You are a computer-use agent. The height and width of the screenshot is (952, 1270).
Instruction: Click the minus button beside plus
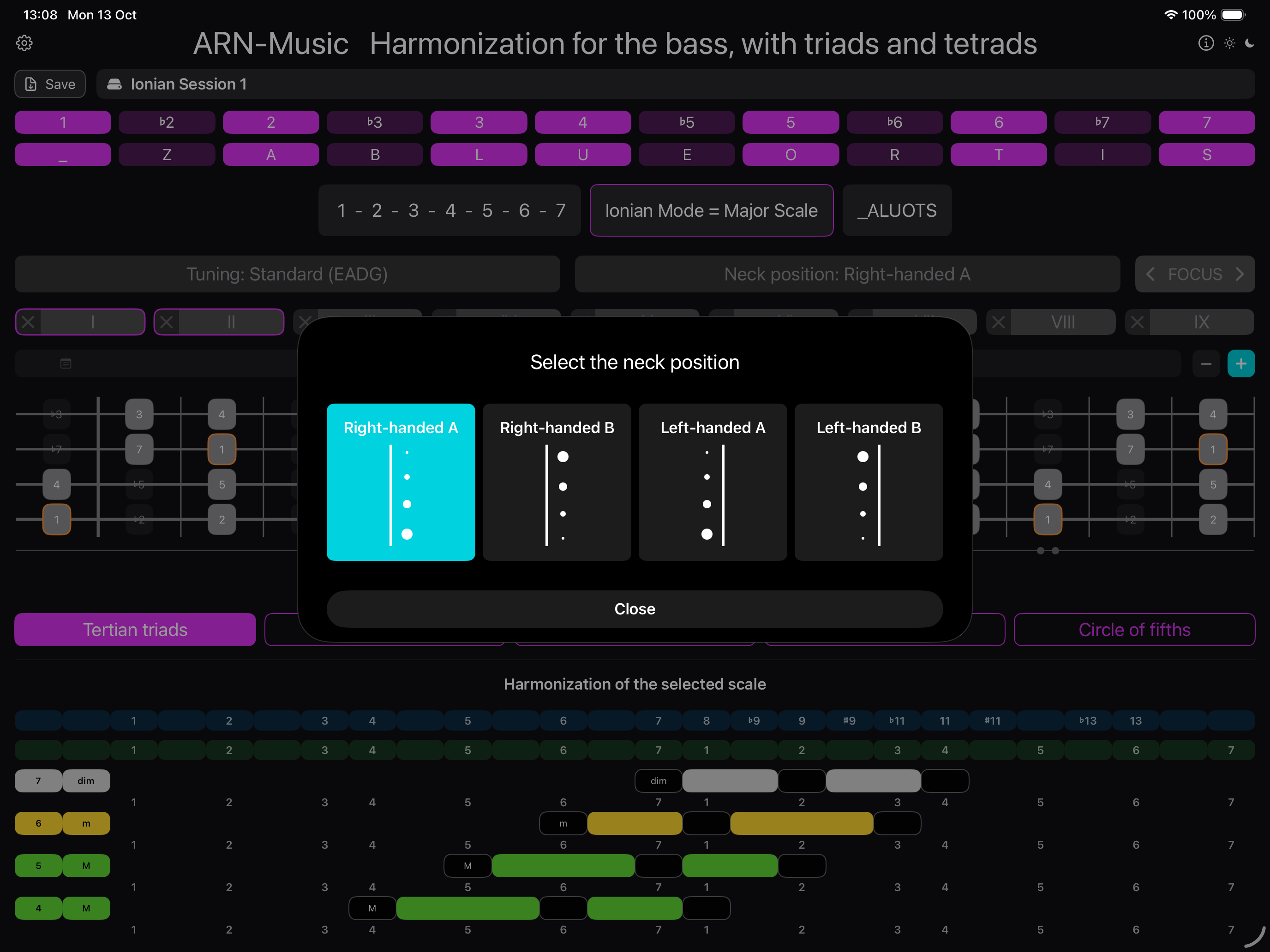coord(1206,363)
